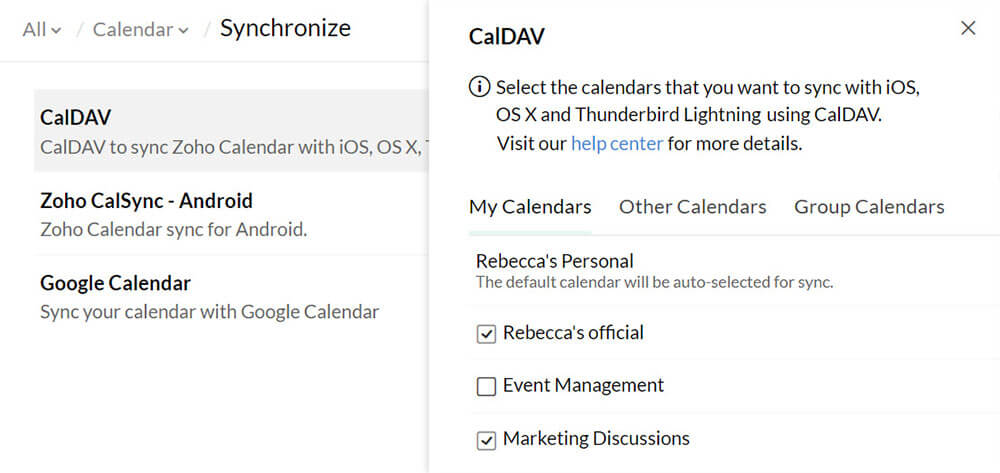The height and width of the screenshot is (473, 1000).
Task: Enable the Event Management checkbox
Action: point(487,386)
